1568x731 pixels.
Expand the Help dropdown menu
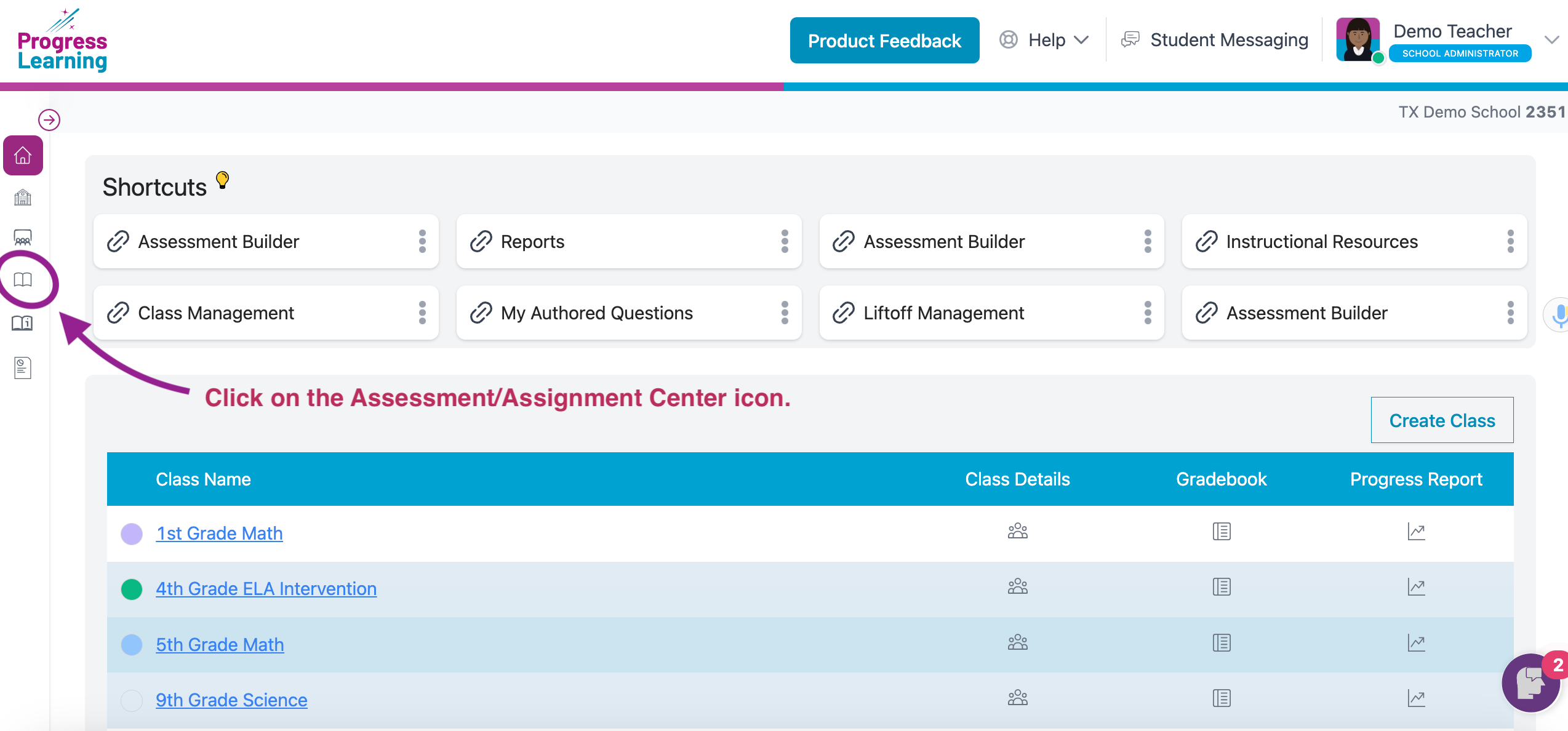pos(1044,40)
